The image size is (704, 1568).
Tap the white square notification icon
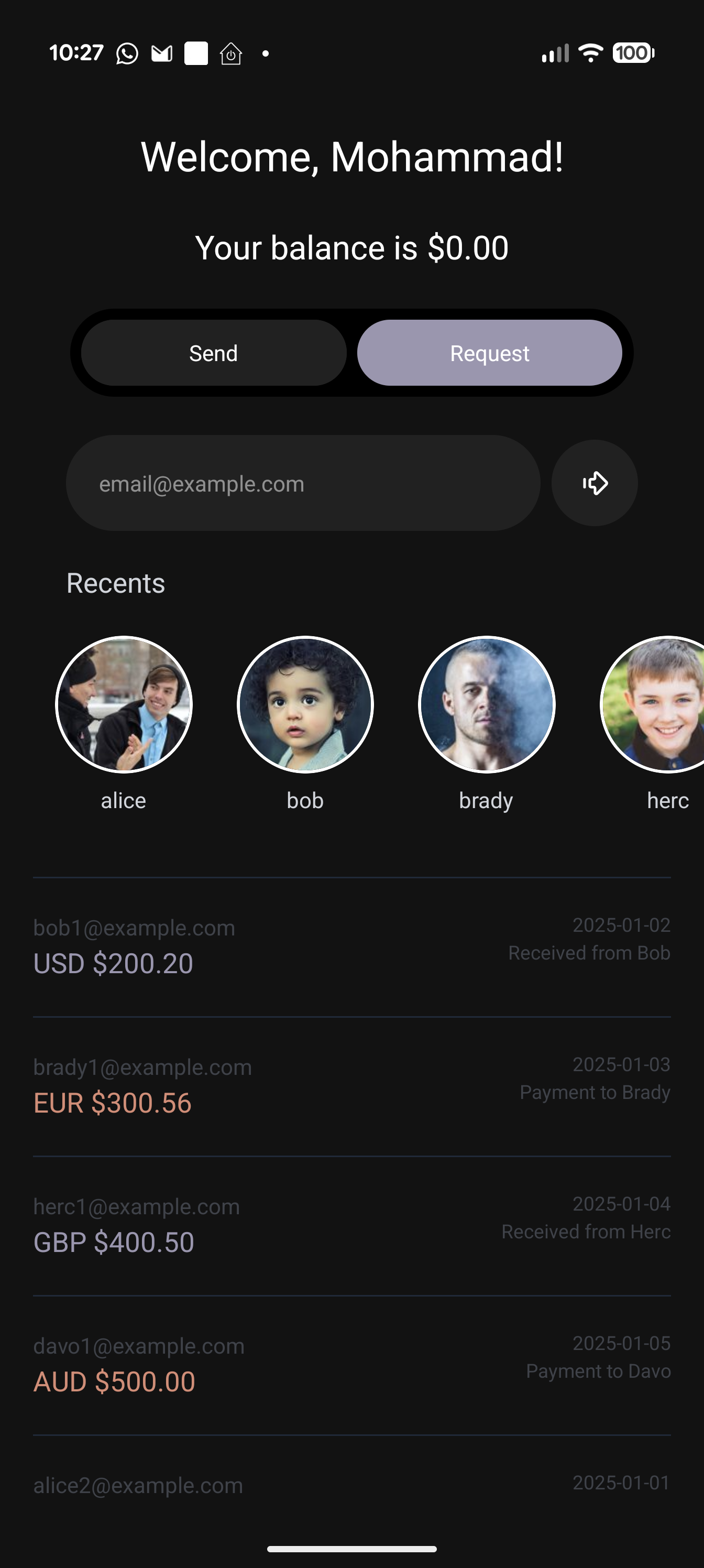click(x=196, y=53)
